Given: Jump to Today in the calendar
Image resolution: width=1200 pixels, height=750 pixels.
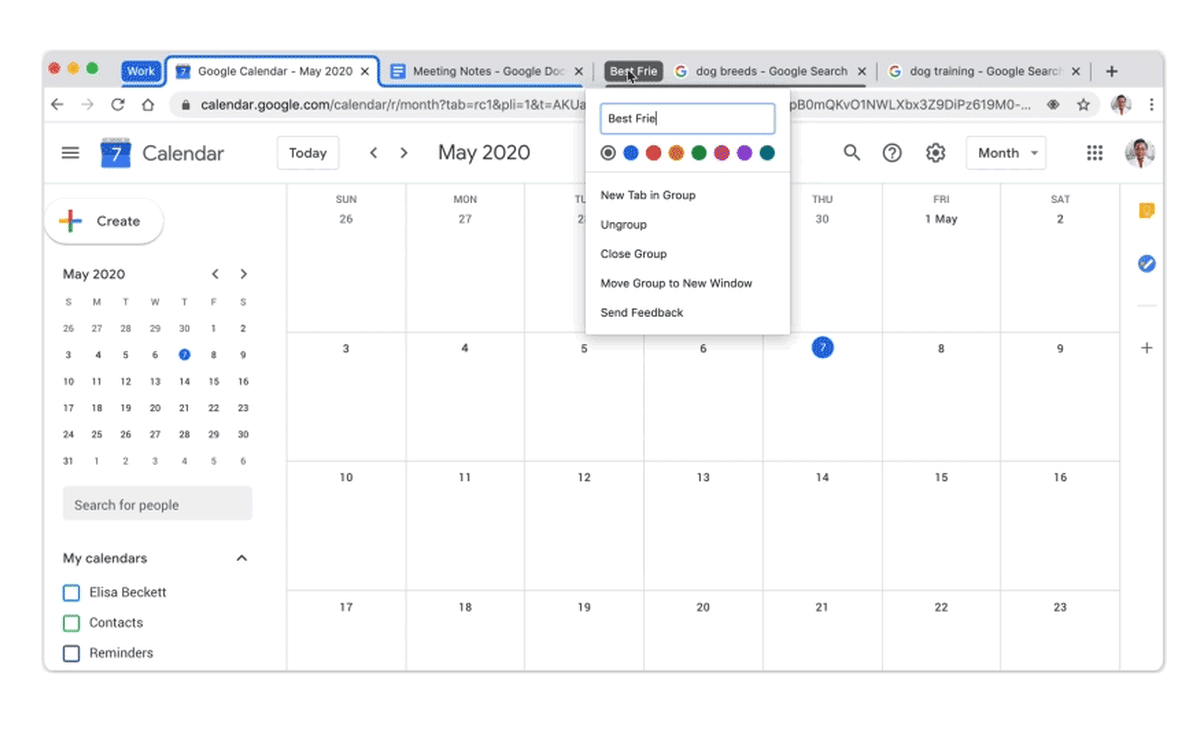Looking at the screenshot, I should point(308,153).
